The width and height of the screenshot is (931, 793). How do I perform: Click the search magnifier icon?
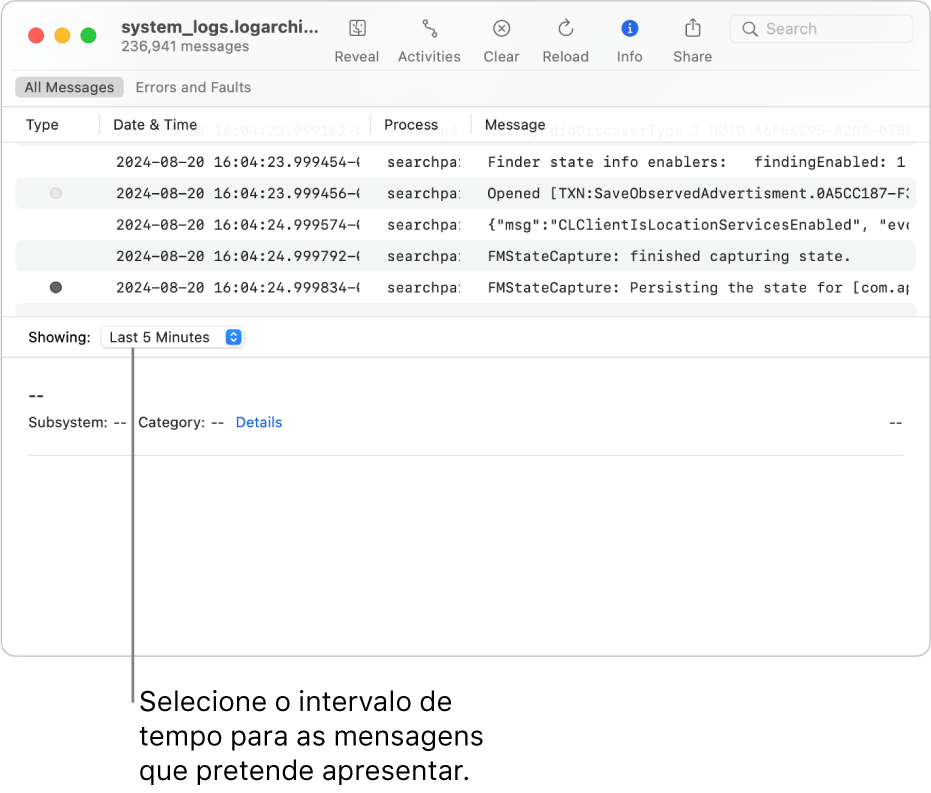click(x=750, y=29)
